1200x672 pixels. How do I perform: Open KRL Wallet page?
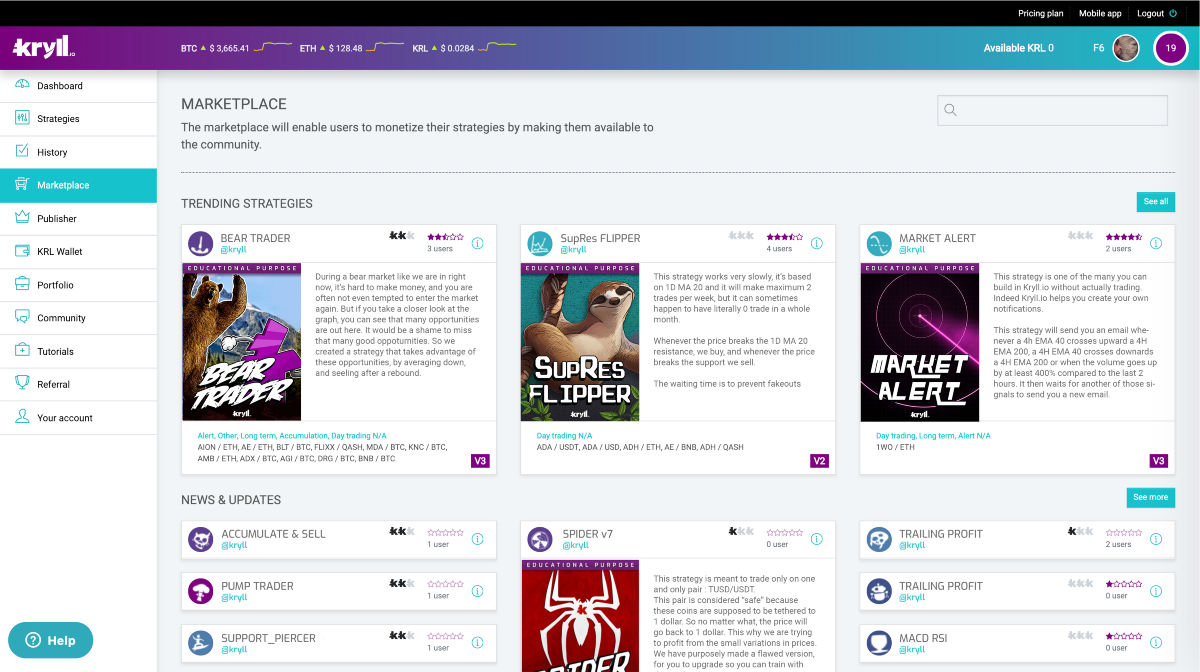[78, 251]
